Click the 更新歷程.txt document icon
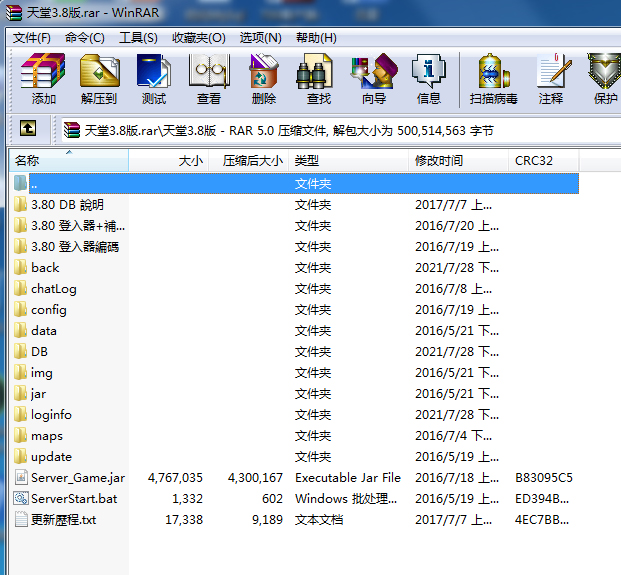The image size is (621, 575). click(21, 520)
